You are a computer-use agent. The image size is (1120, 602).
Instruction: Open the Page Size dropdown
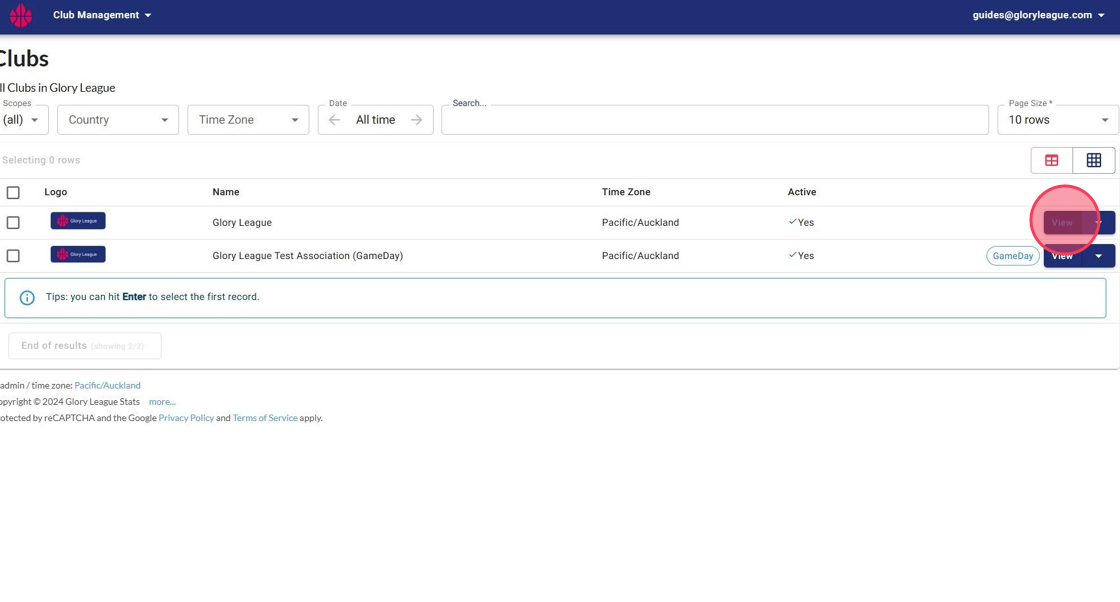click(x=1057, y=120)
